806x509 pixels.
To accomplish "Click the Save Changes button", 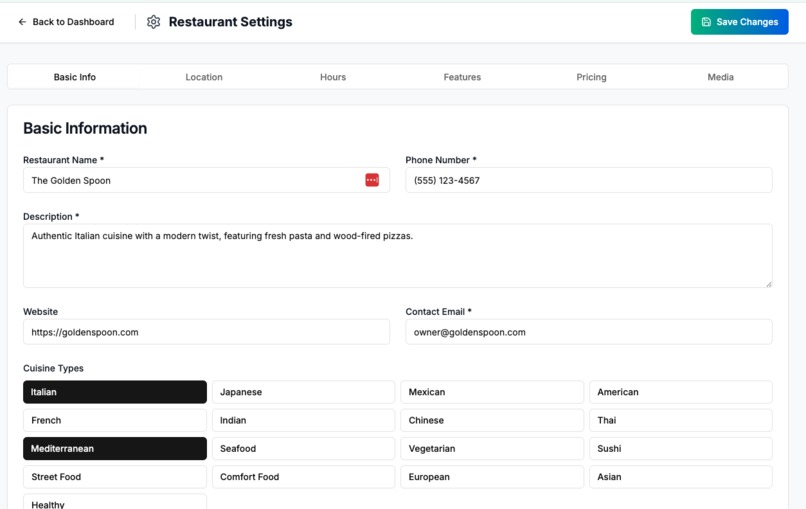I will pos(739,22).
